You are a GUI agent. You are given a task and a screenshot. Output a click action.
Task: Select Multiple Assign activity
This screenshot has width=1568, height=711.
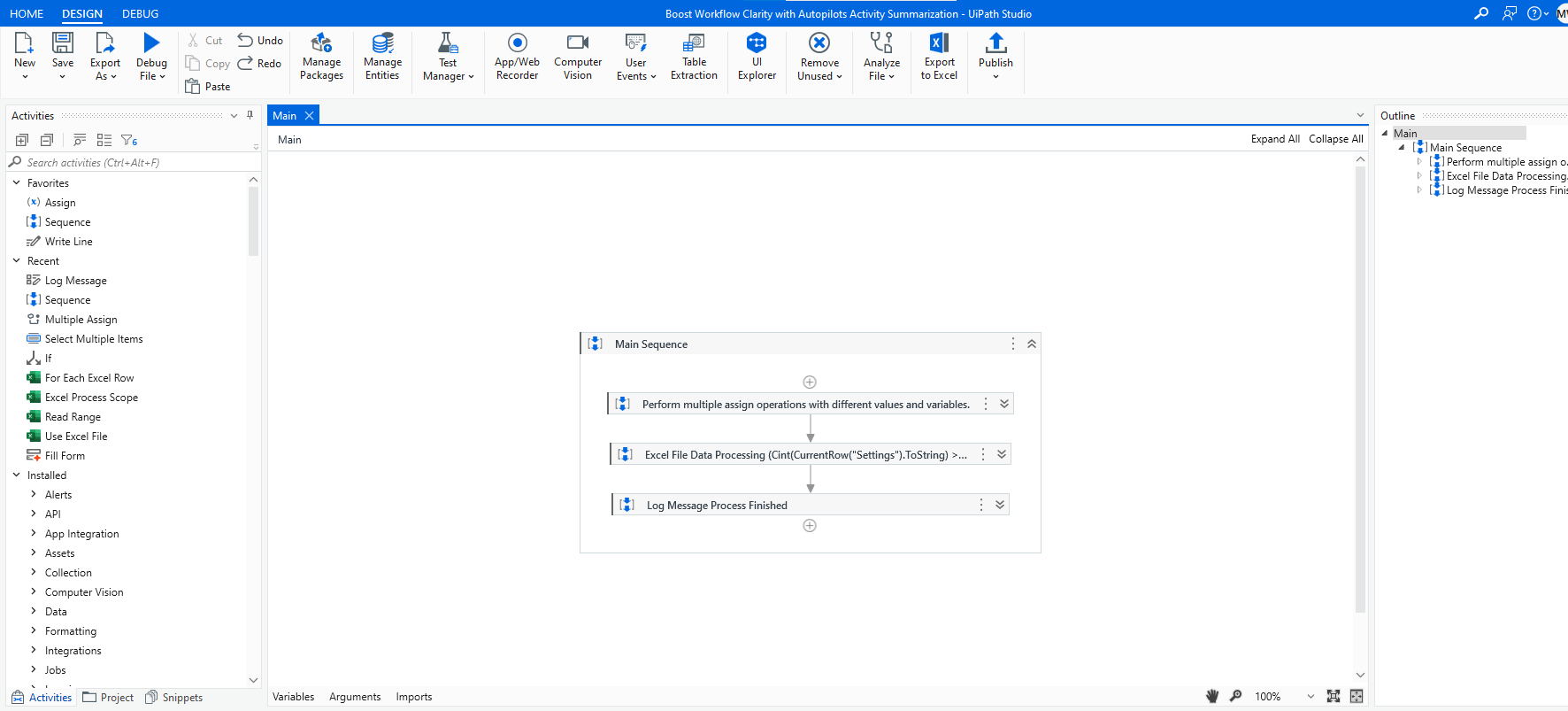click(x=81, y=320)
